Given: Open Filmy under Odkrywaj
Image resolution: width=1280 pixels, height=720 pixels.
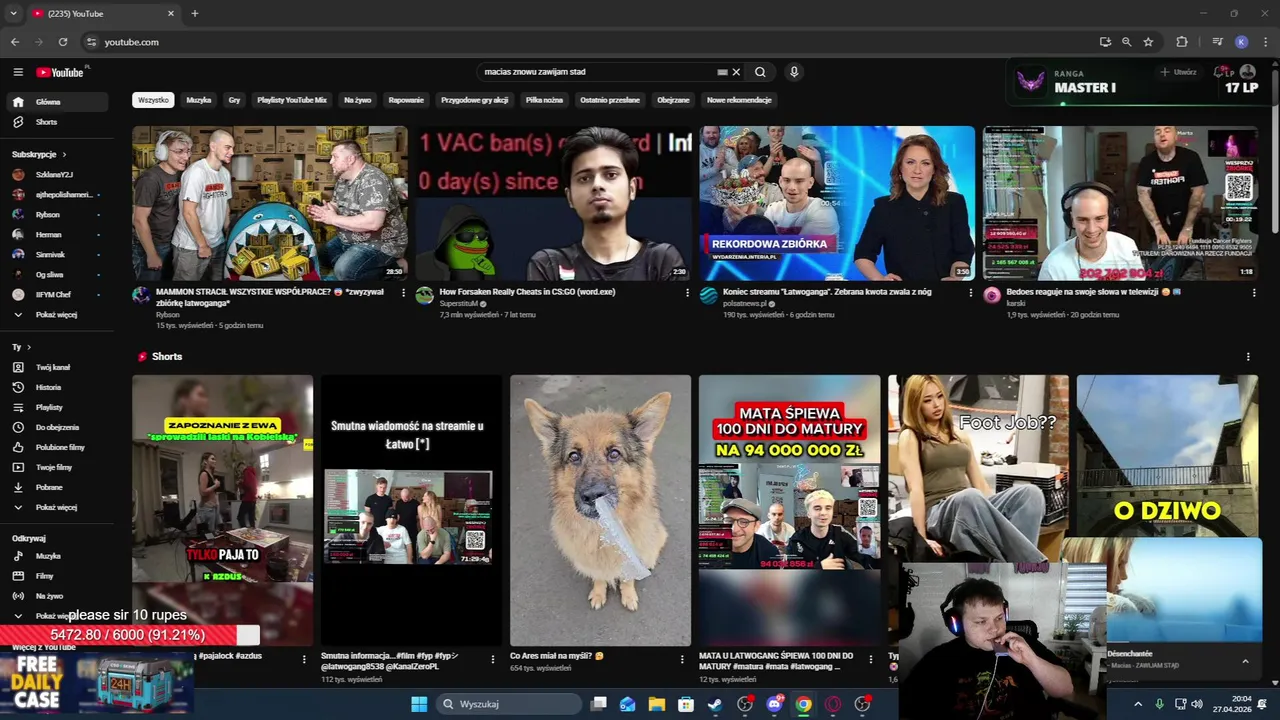Looking at the screenshot, I should click(58, 576).
